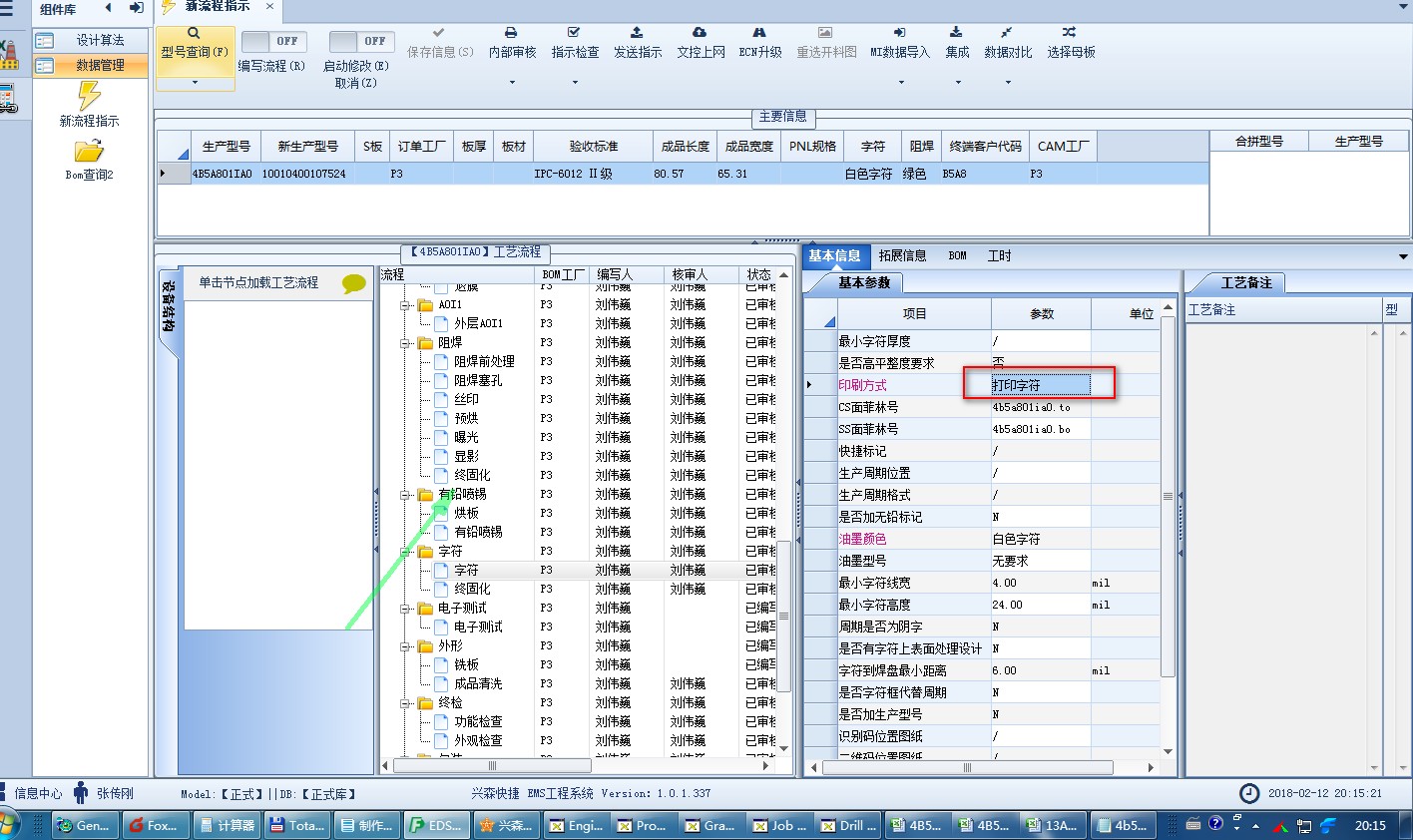The width and height of the screenshot is (1413, 840).
Task: Open the 型号查询 dropdown arrow
Action: coord(195,82)
